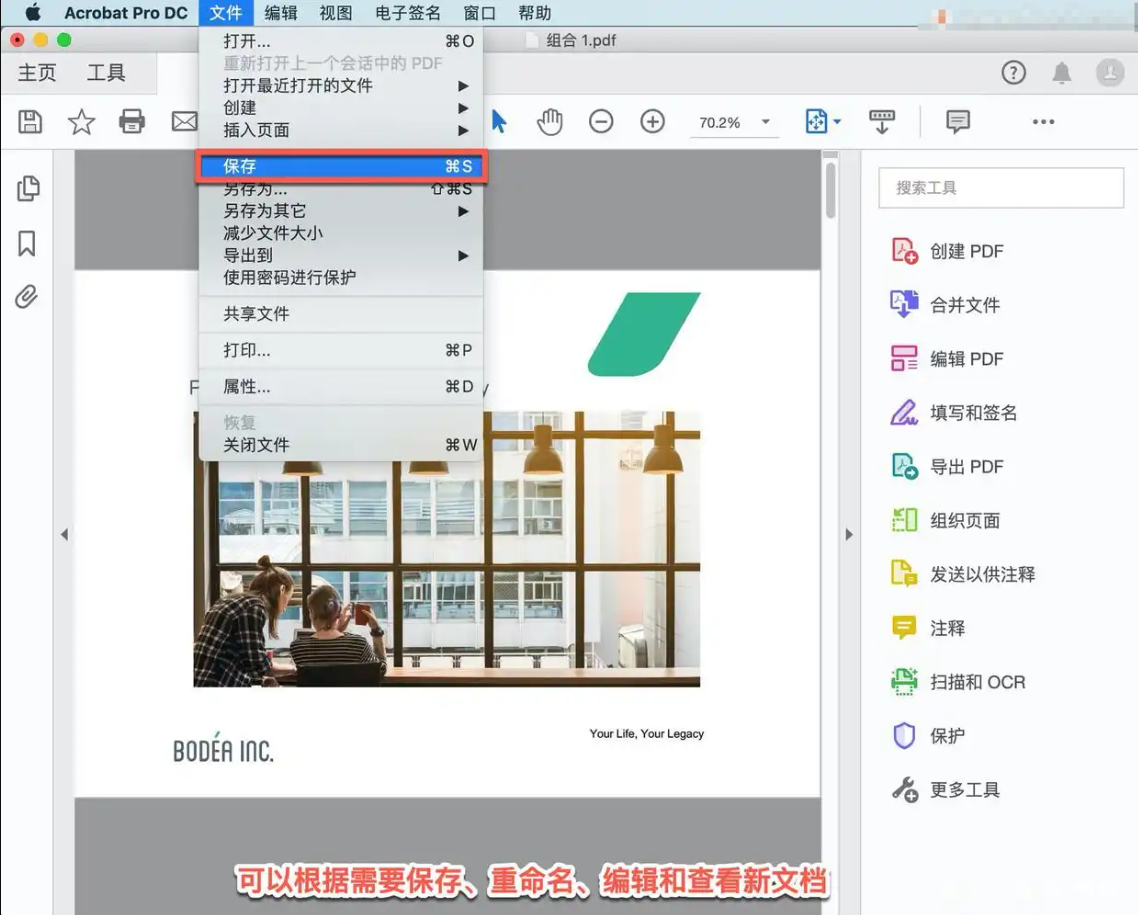Image resolution: width=1138 pixels, height=915 pixels.
Task: Click the Save disk icon in toolbar
Action: (30, 121)
